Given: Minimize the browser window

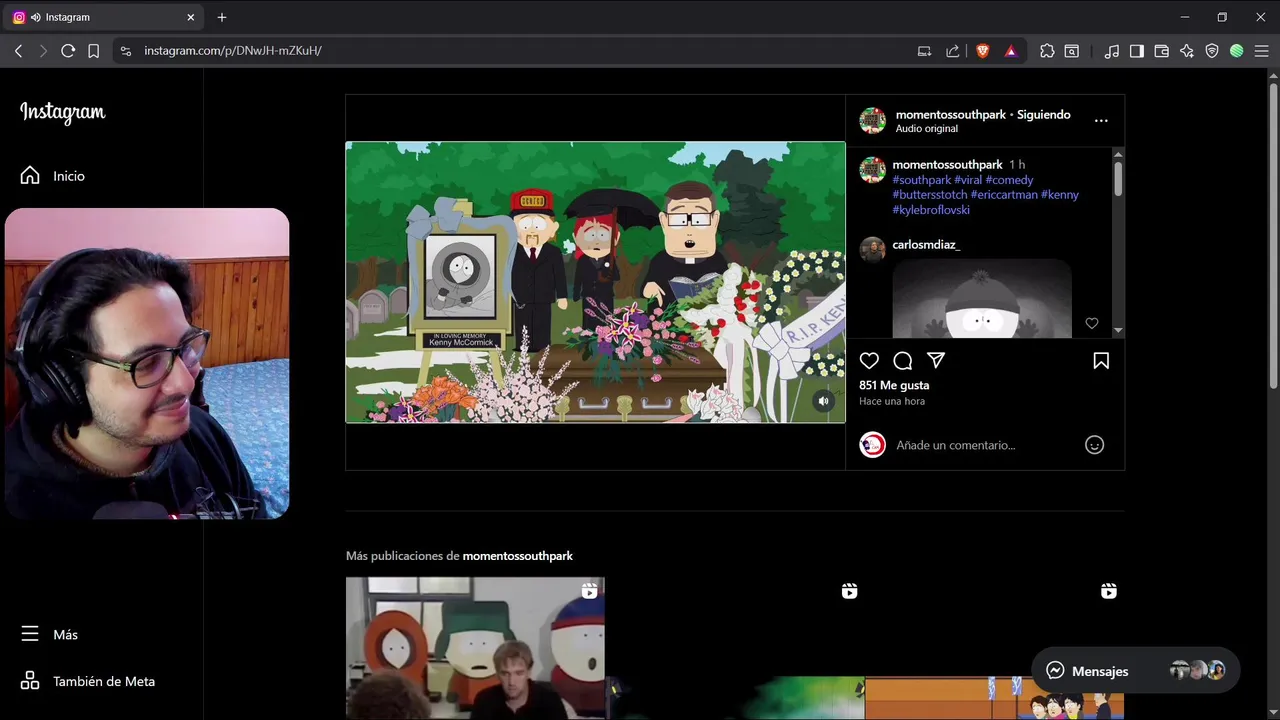Looking at the screenshot, I should pos(1185,17).
